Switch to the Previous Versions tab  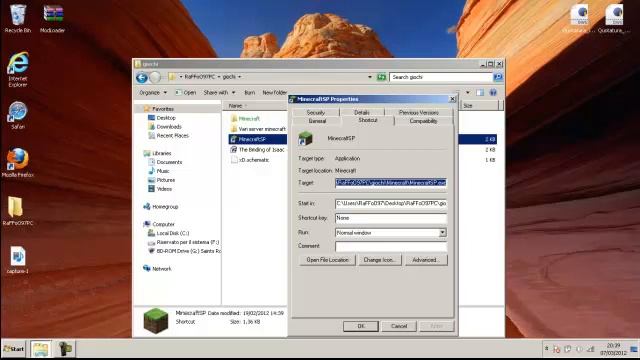419,112
